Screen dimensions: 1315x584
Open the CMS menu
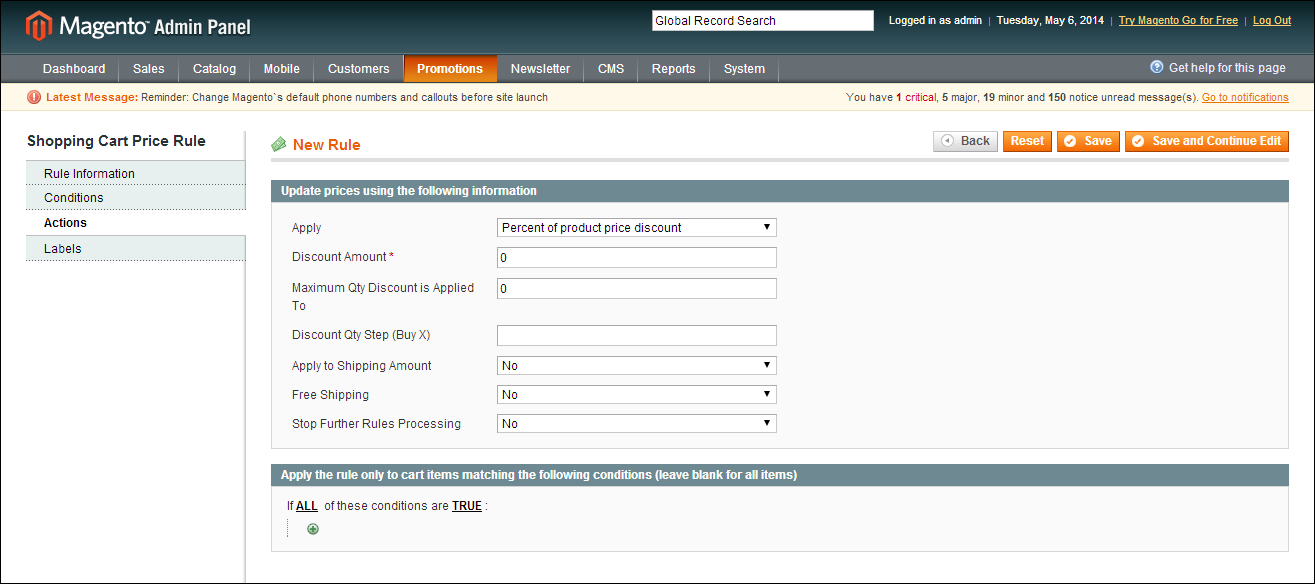(611, 69)
